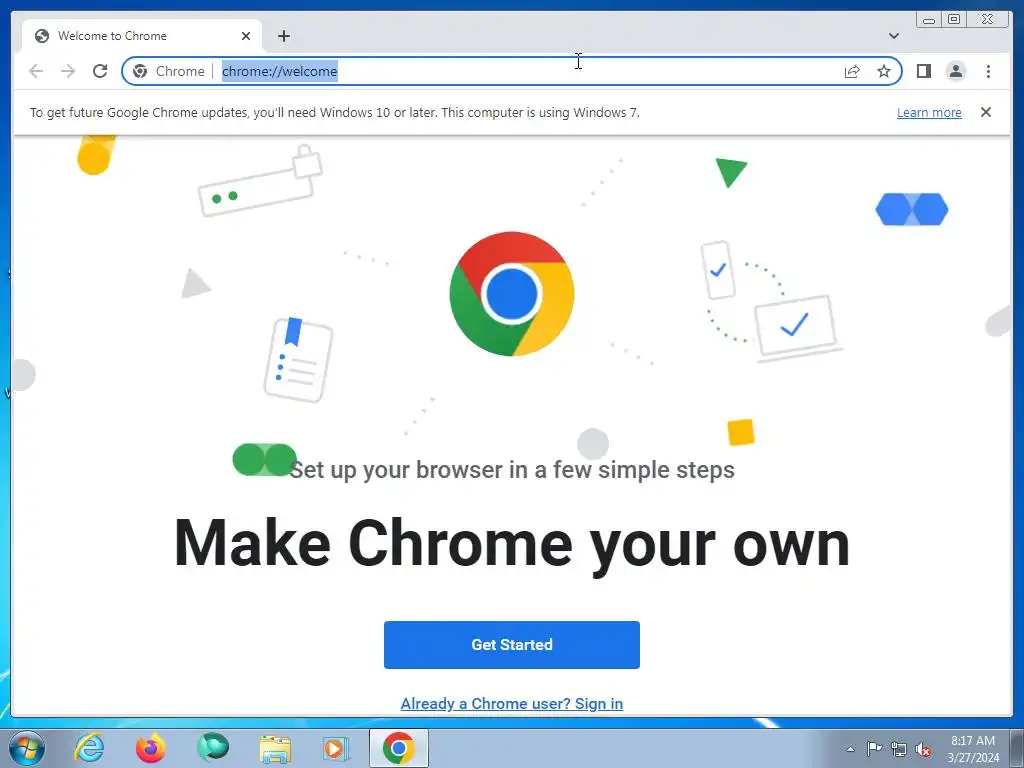The width and height of the screenshot is (1024, 768).
Task: Click the browser Back arrow
Action: coord(36,71)
